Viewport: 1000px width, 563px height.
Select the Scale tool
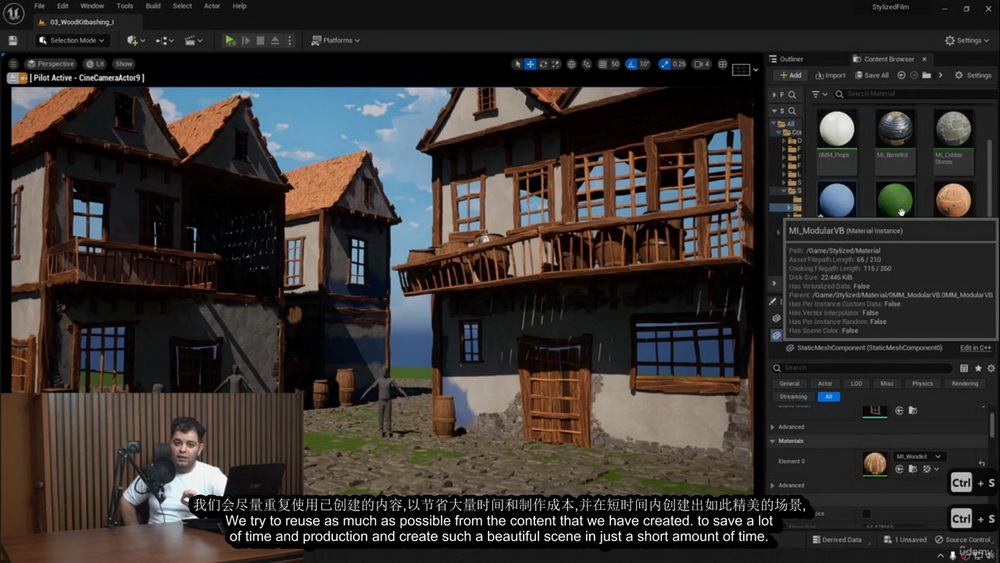[x=555, y=64]
